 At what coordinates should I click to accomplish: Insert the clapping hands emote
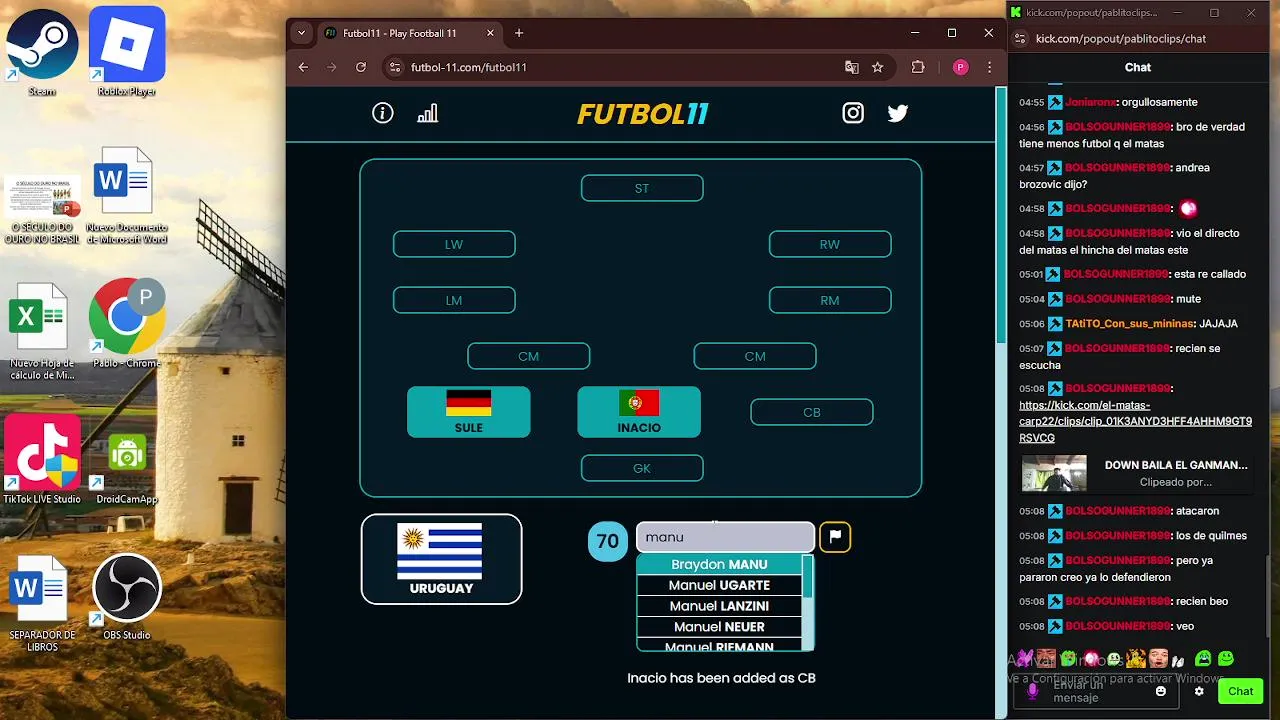pyautogui.click(x=1178, y=659)
